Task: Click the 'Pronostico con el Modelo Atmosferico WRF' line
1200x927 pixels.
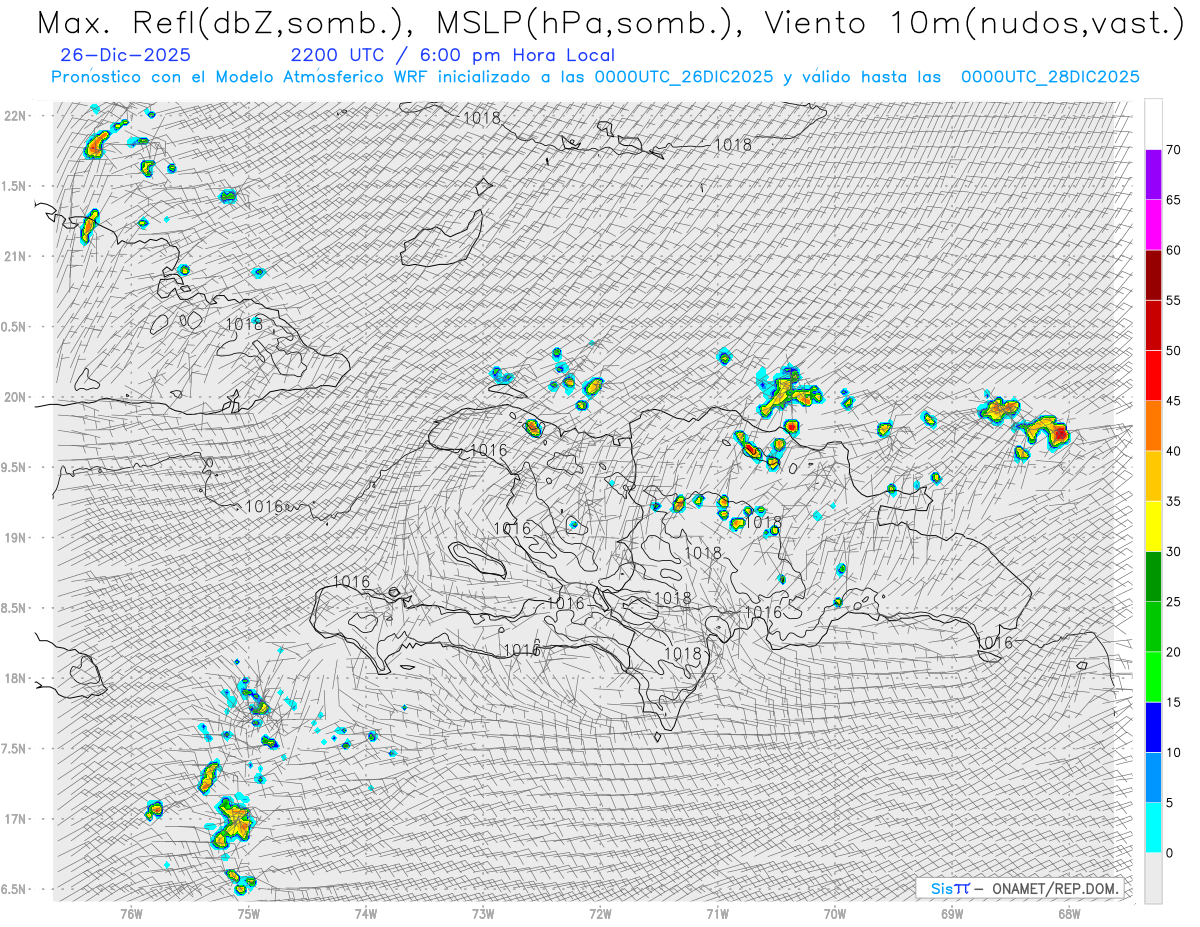Action: point(595,77)
